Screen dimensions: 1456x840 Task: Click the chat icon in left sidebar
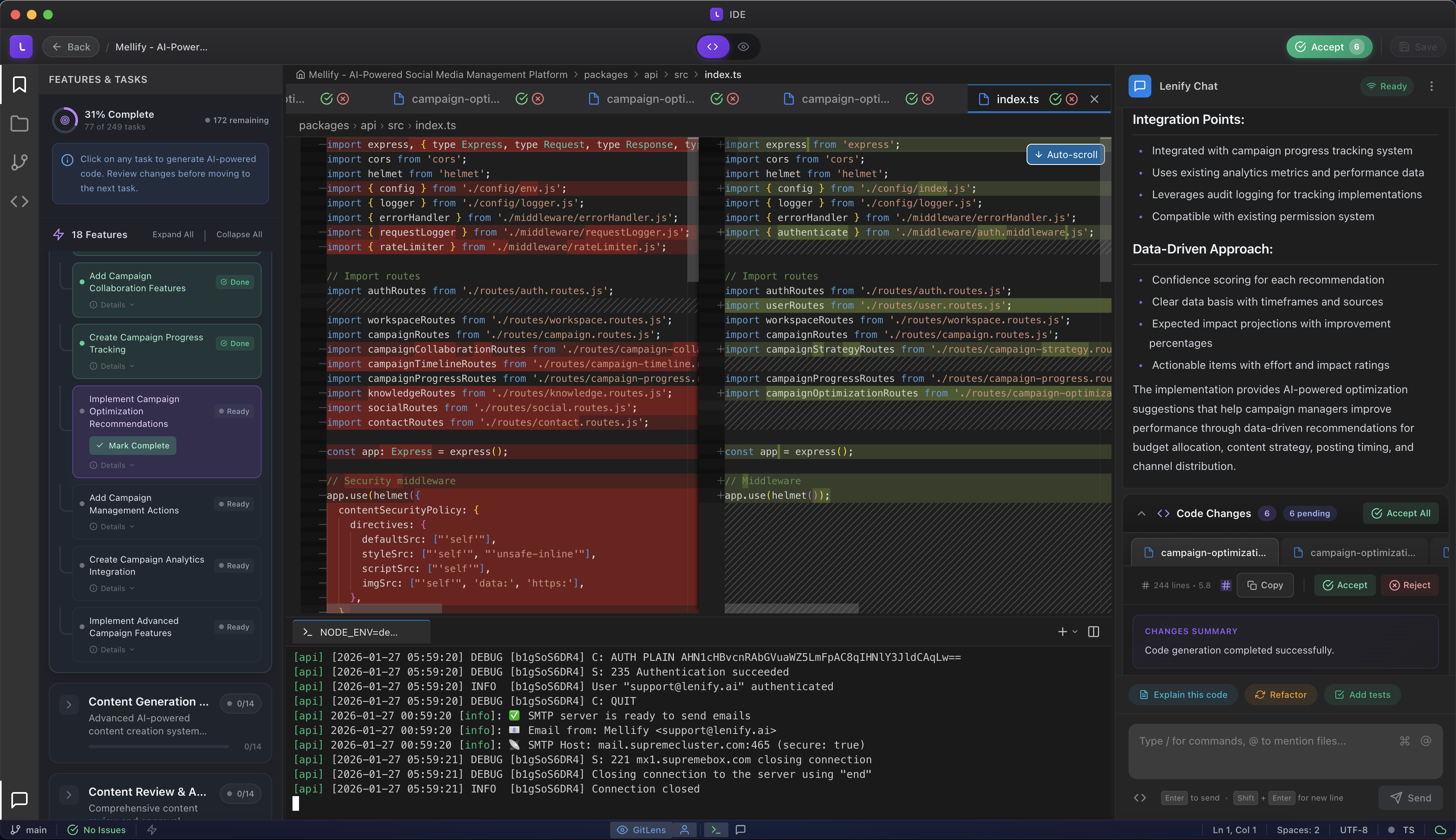(x=19, y=799)
